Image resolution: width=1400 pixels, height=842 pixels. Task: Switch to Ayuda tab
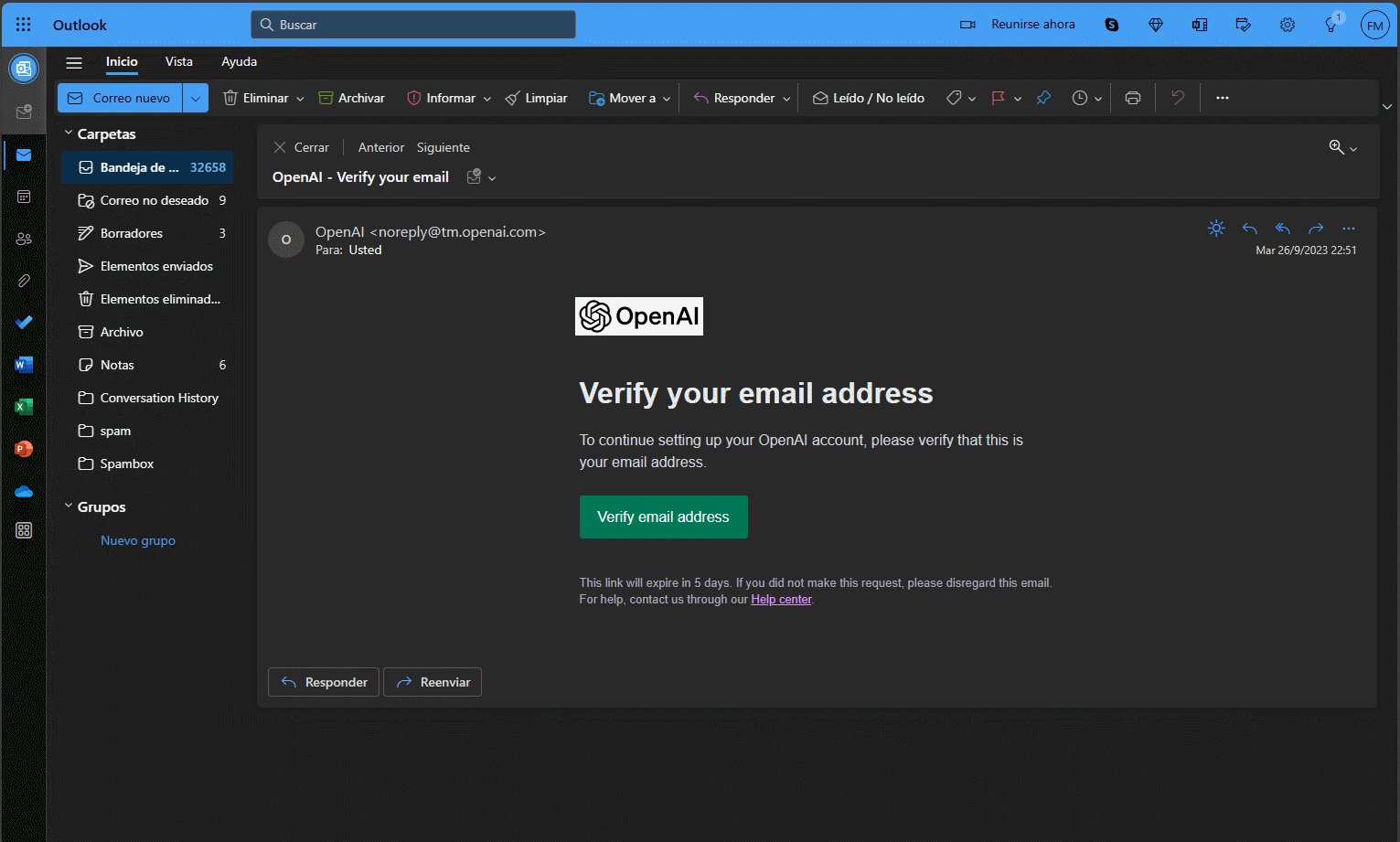tap(239, 61)
